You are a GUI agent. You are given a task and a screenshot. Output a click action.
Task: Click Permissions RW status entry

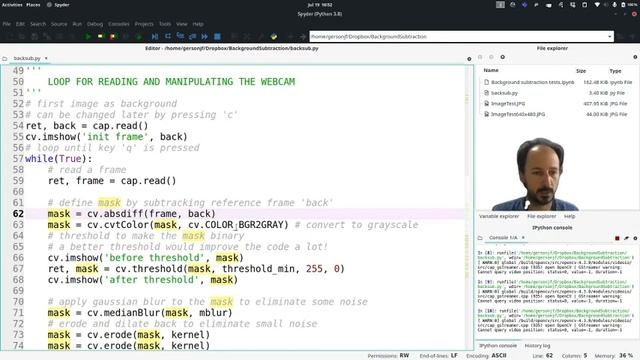[x=388, y=356]
